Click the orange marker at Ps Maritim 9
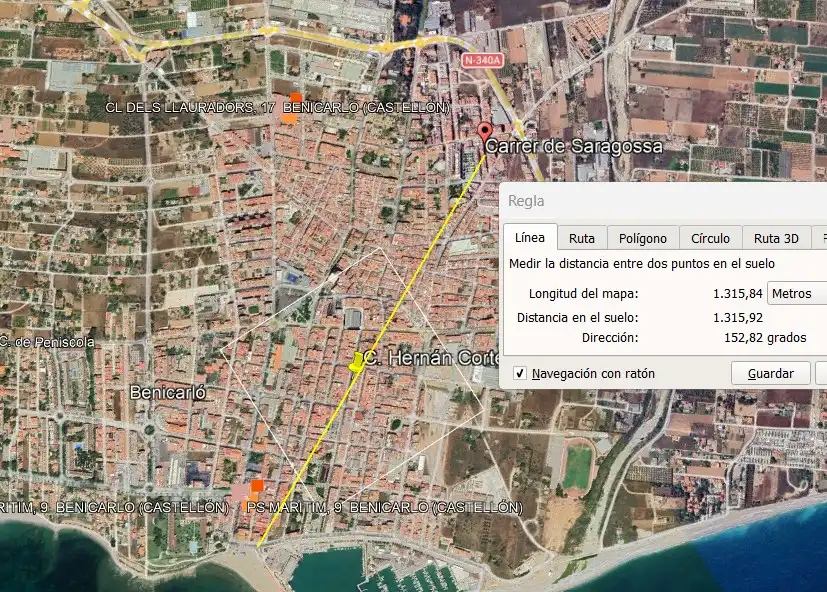The image size is (827, 592). (257, 486)
